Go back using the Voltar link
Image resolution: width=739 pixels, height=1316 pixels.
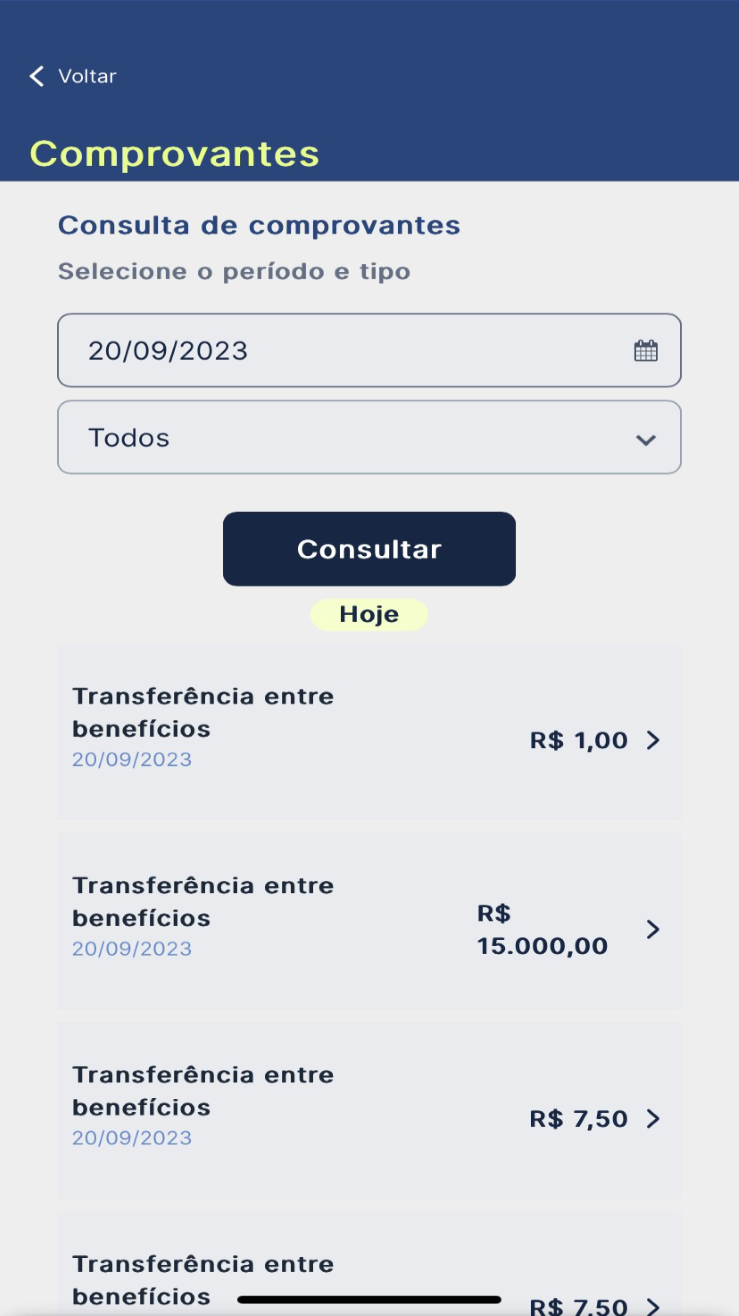(x=87, y=76)
